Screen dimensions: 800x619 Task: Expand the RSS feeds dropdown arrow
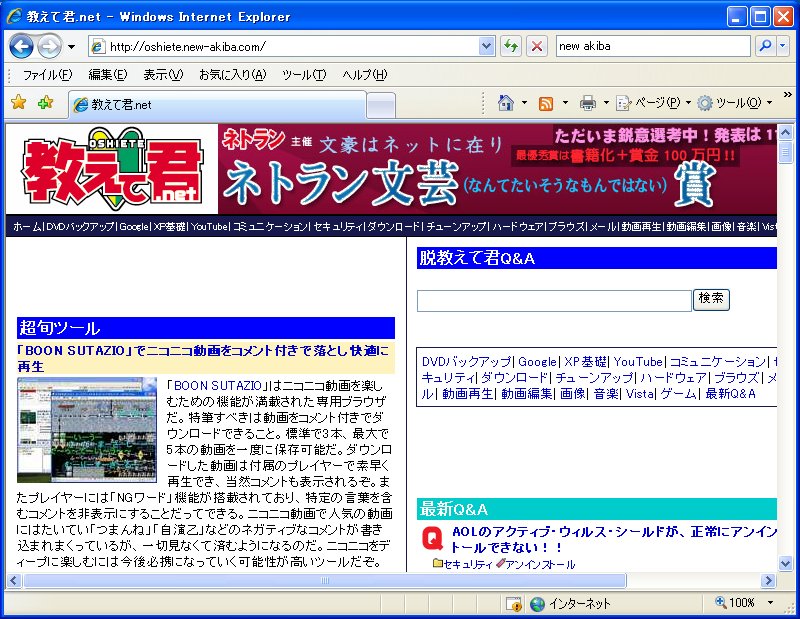coord(565,103)
